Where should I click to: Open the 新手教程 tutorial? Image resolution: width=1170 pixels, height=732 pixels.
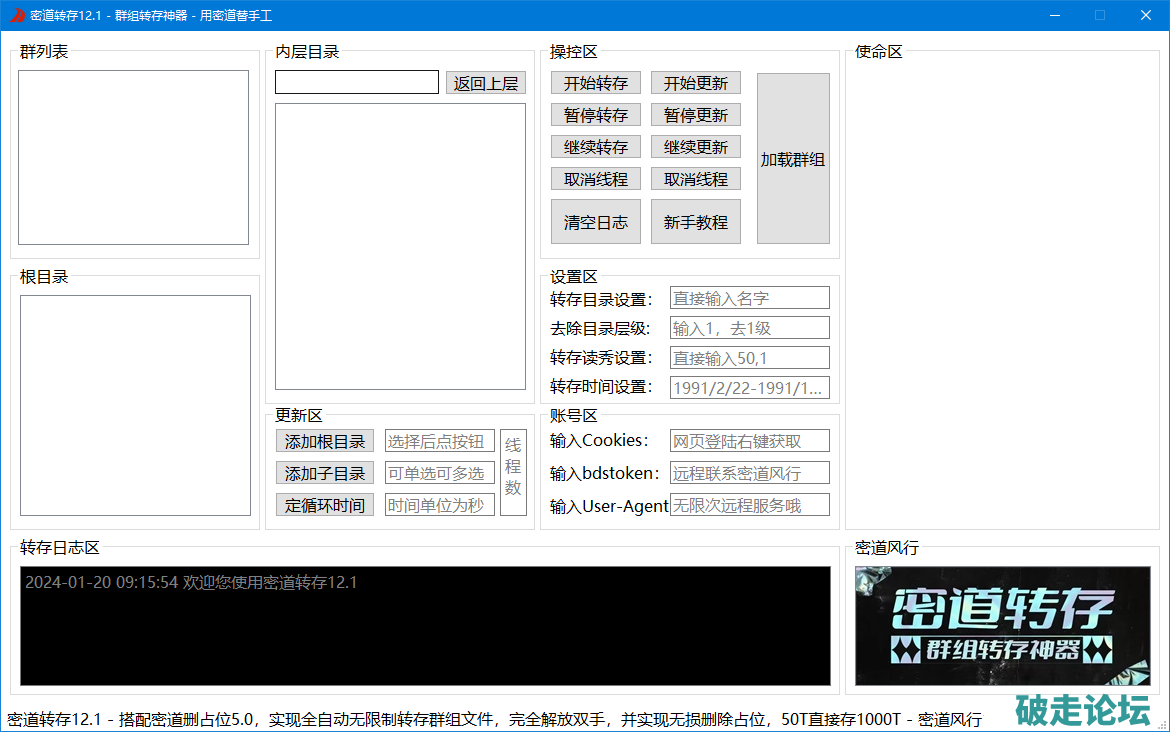(x=695, y=222)
